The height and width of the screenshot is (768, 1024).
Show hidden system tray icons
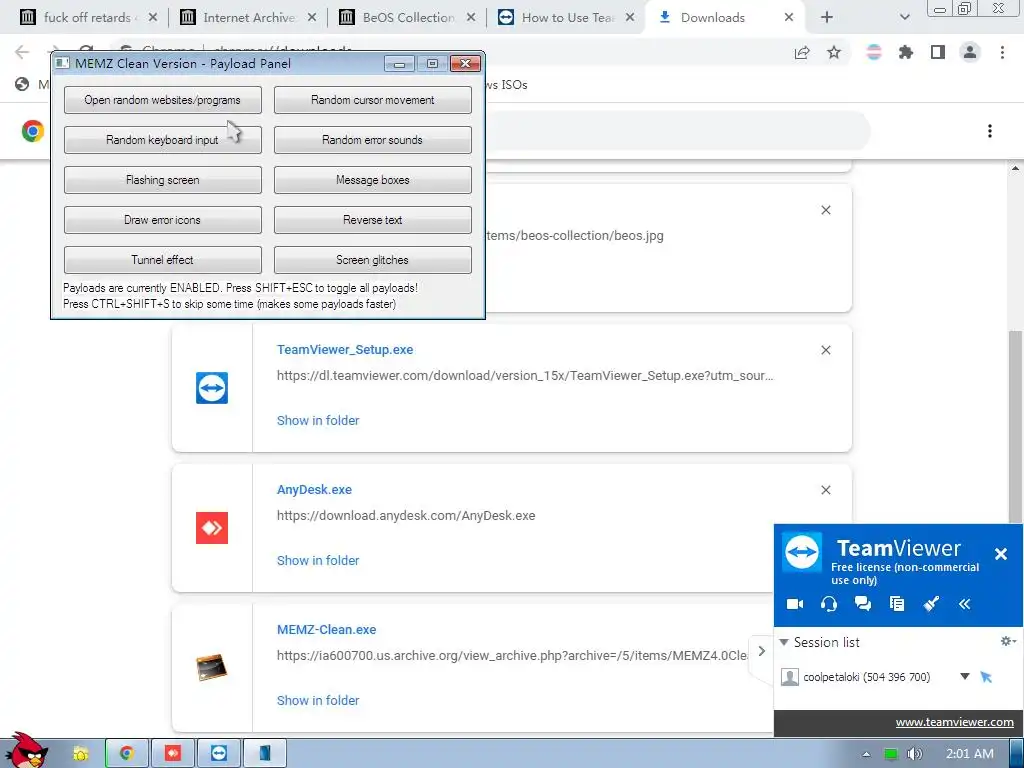[867, 754]
